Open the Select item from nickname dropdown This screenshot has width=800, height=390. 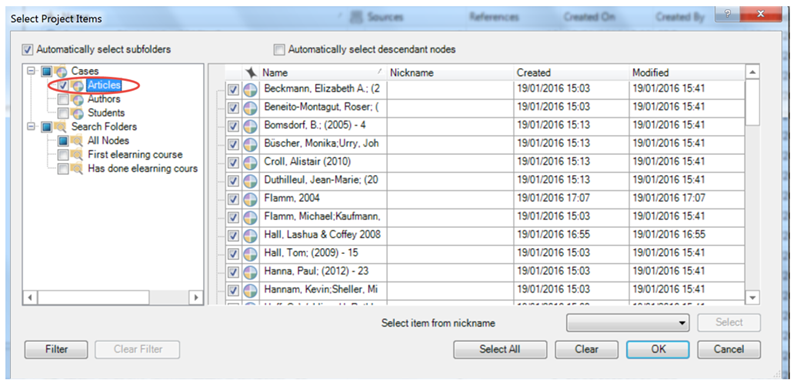point(628,323)
